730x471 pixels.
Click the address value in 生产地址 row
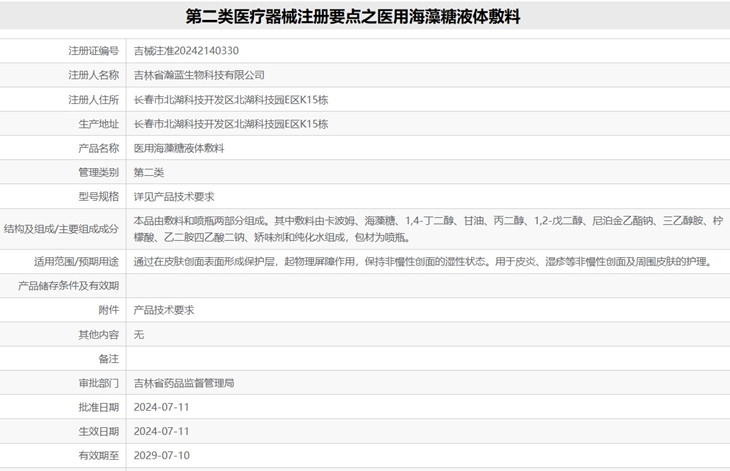coord(231,124)
